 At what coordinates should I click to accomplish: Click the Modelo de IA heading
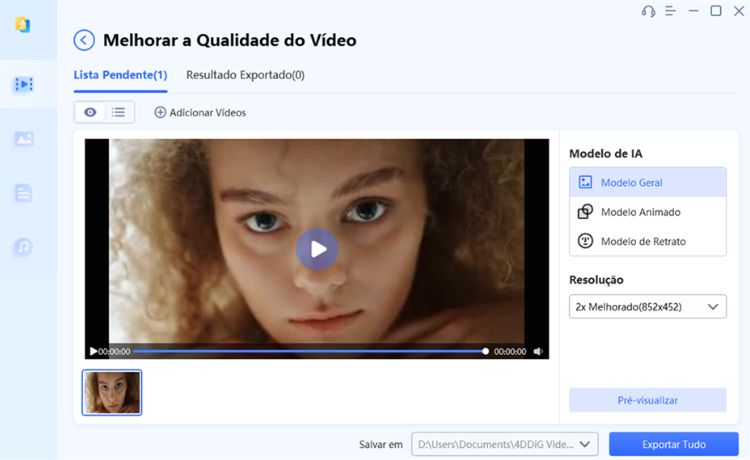[606, 153]
